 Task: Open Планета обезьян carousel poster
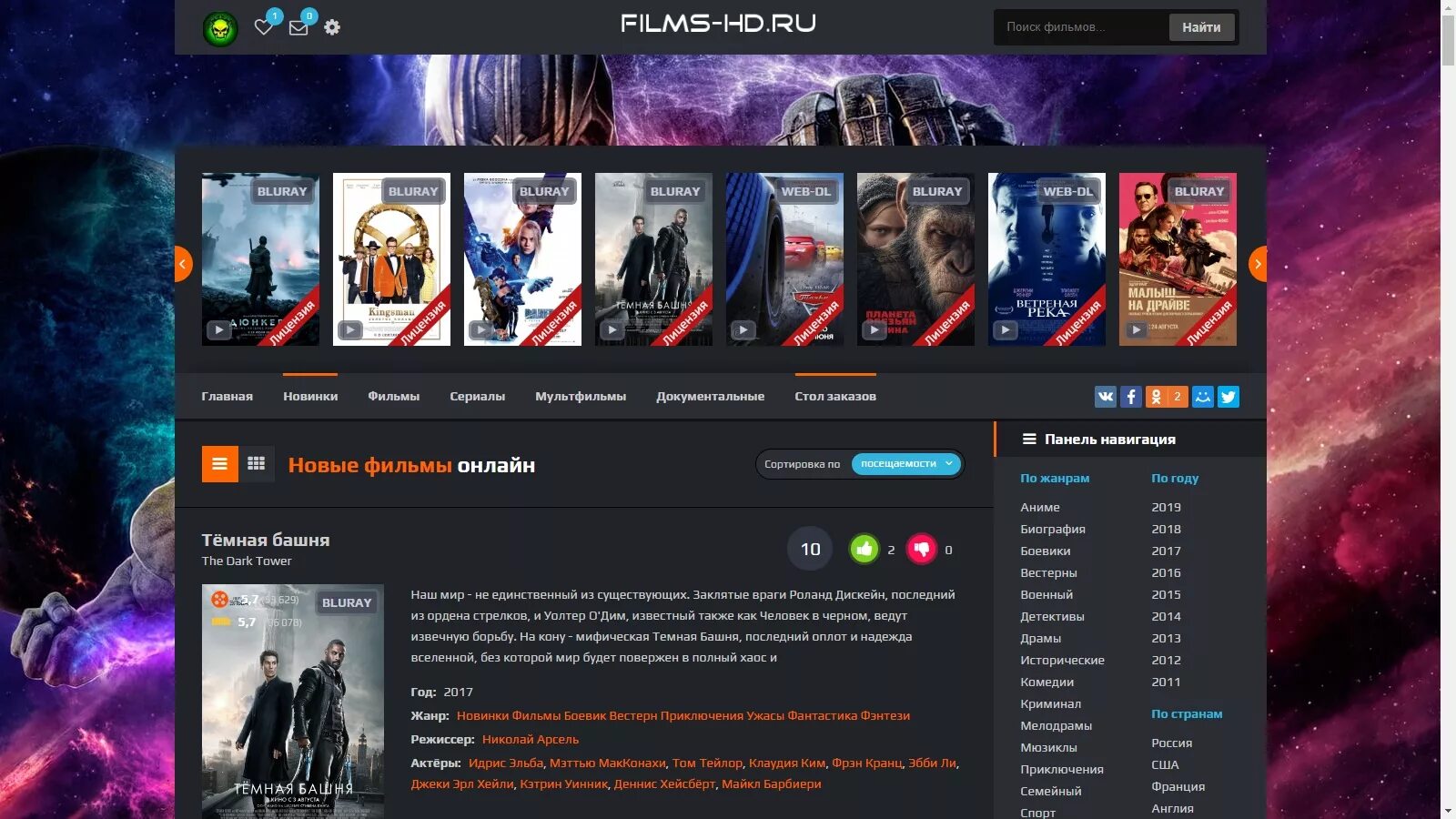915,259
